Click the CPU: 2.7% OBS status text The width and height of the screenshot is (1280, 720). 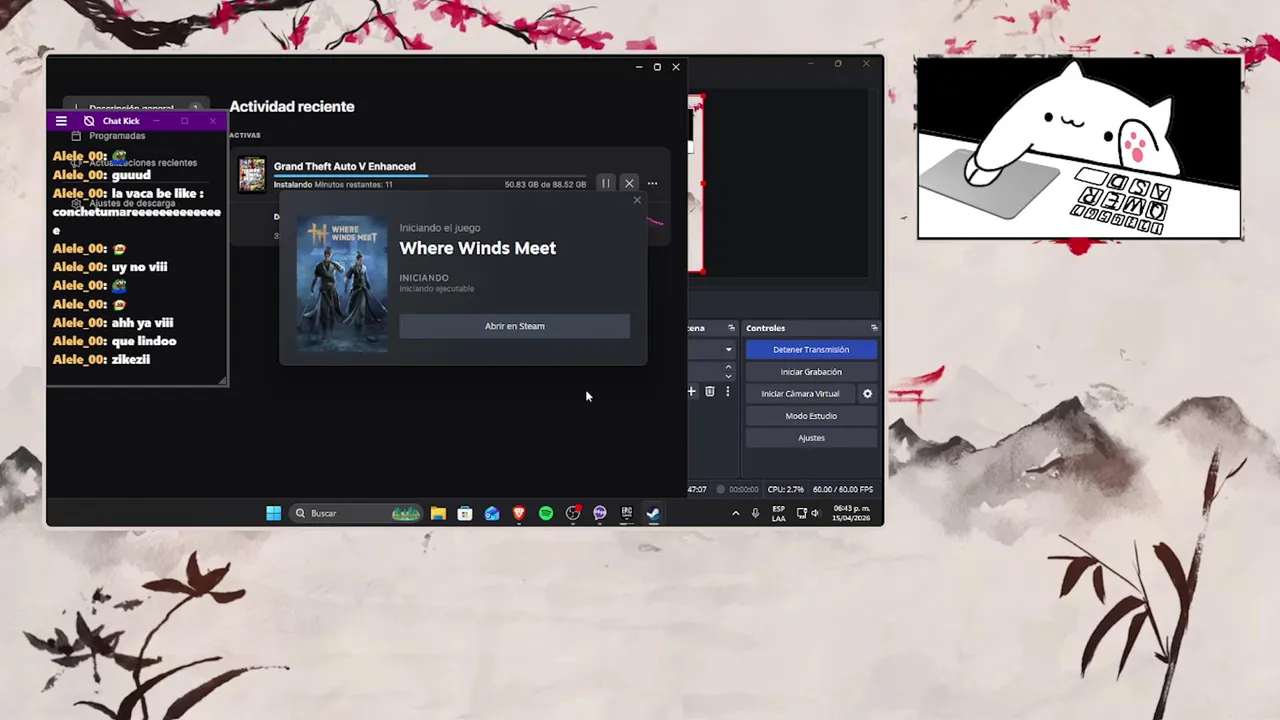786,490
